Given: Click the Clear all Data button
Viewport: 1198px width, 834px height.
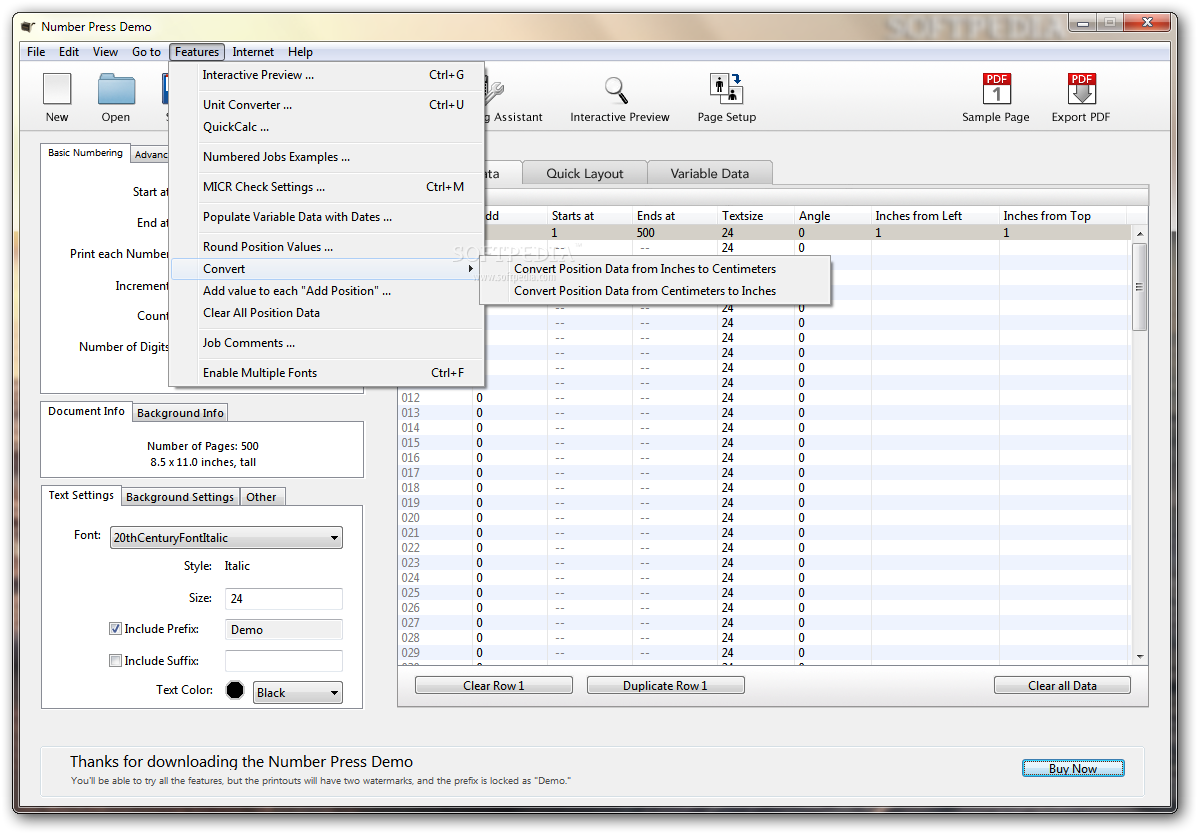Looking at the screenshot, I should click(x=1062, y=686).
